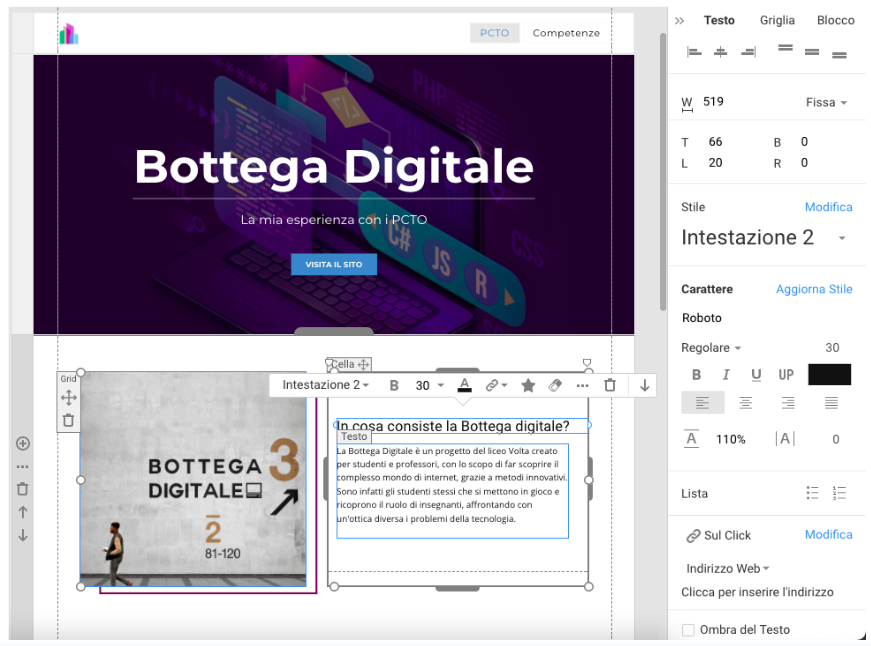
Task: Move element down via toolbar arrow
Action: (644, 385)
